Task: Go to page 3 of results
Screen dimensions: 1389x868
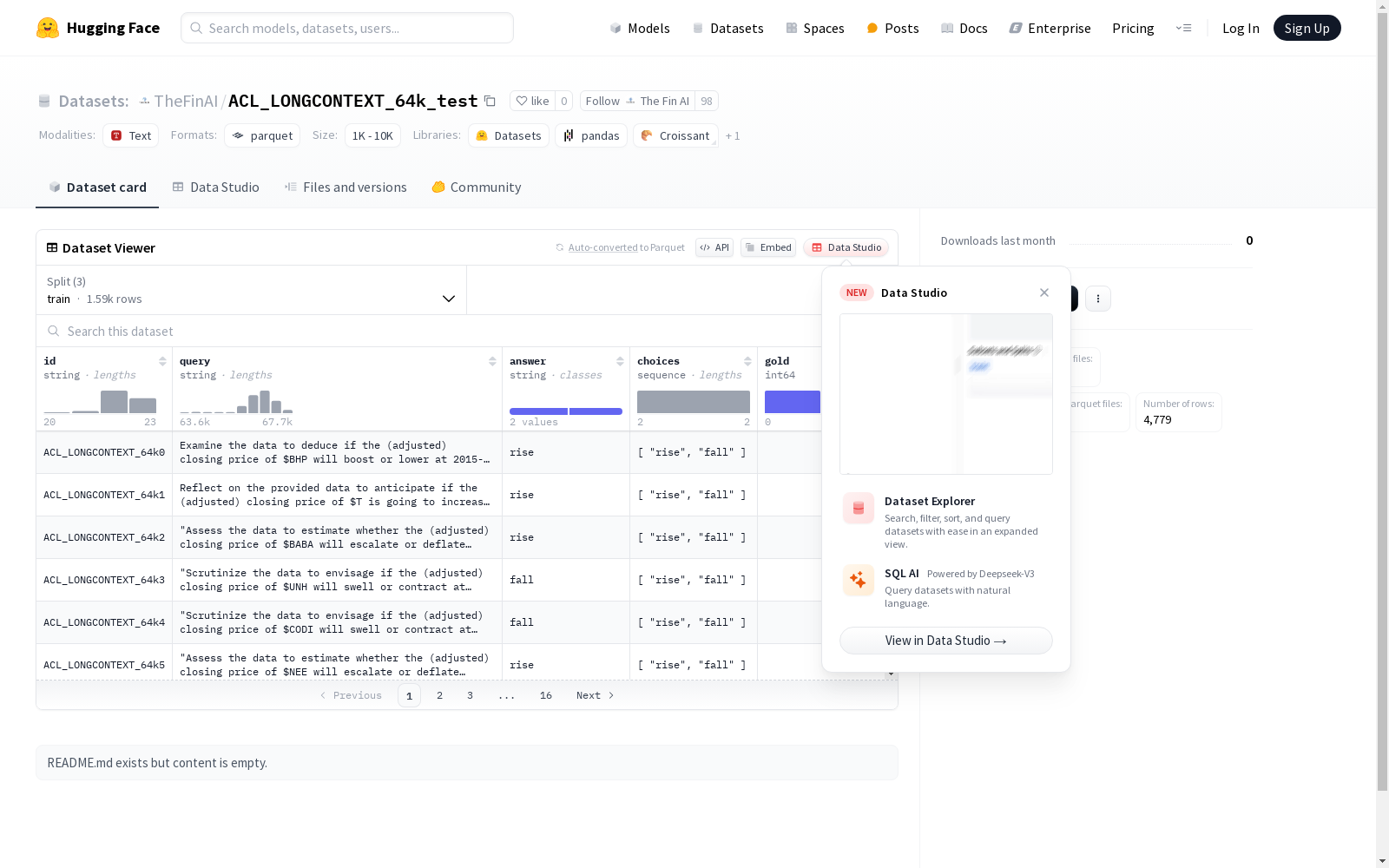Action: (471, 695)
